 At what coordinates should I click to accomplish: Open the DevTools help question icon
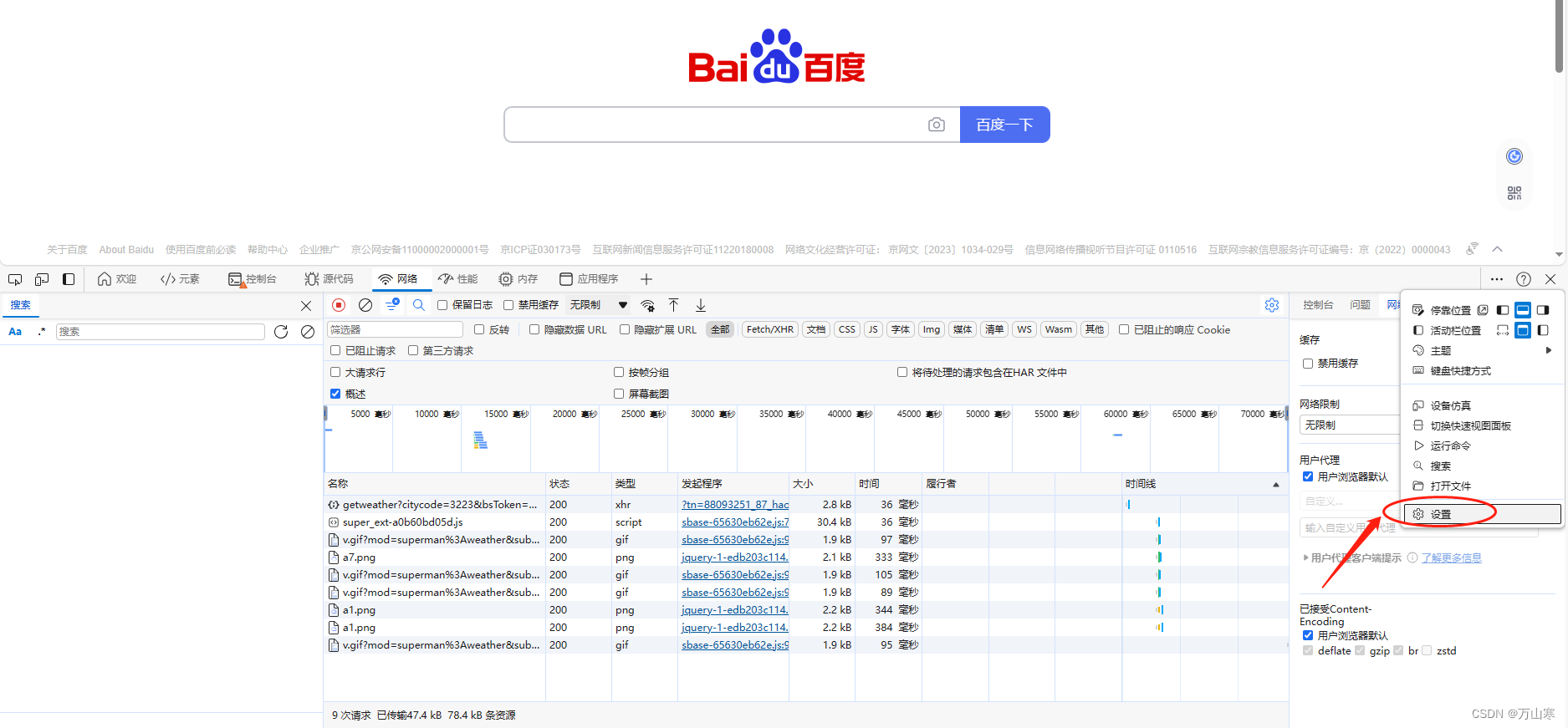pyautogui.click(x=1524, y=279)
